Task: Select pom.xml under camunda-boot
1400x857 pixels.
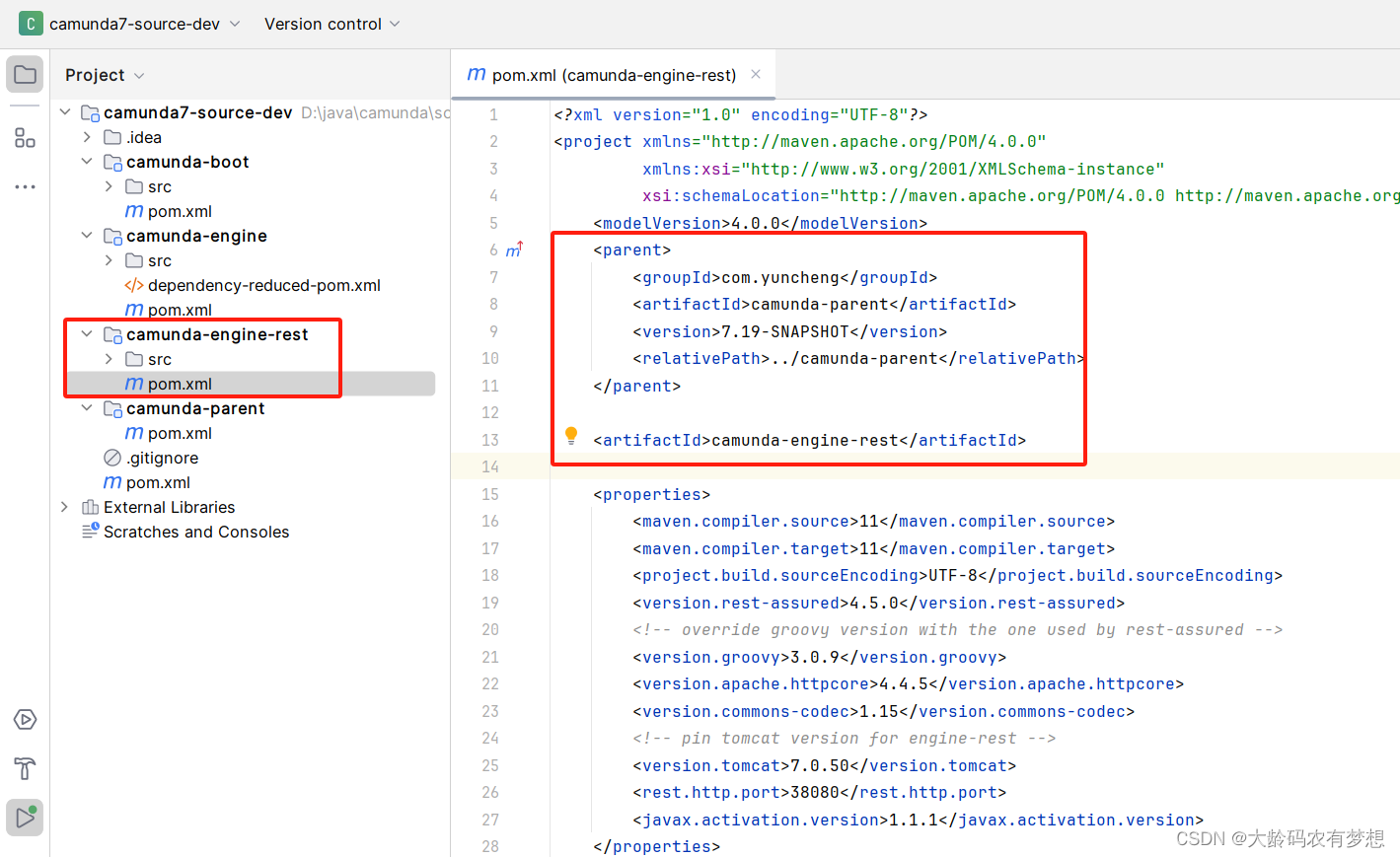Action: pyautogui.click(x=180, y=211)
